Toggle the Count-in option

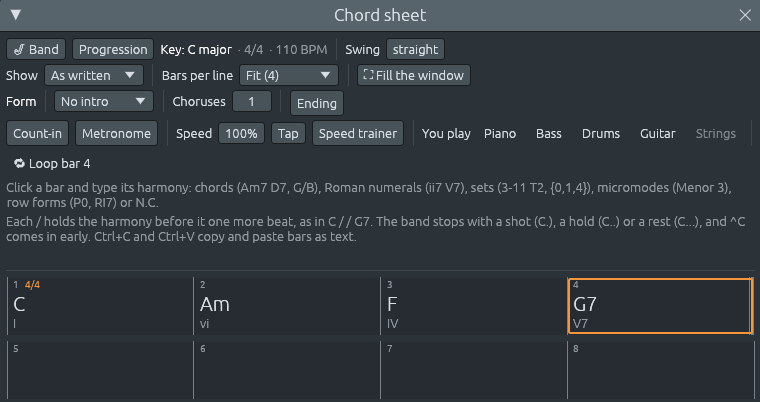pyautogui.click(x=37, y=133)
